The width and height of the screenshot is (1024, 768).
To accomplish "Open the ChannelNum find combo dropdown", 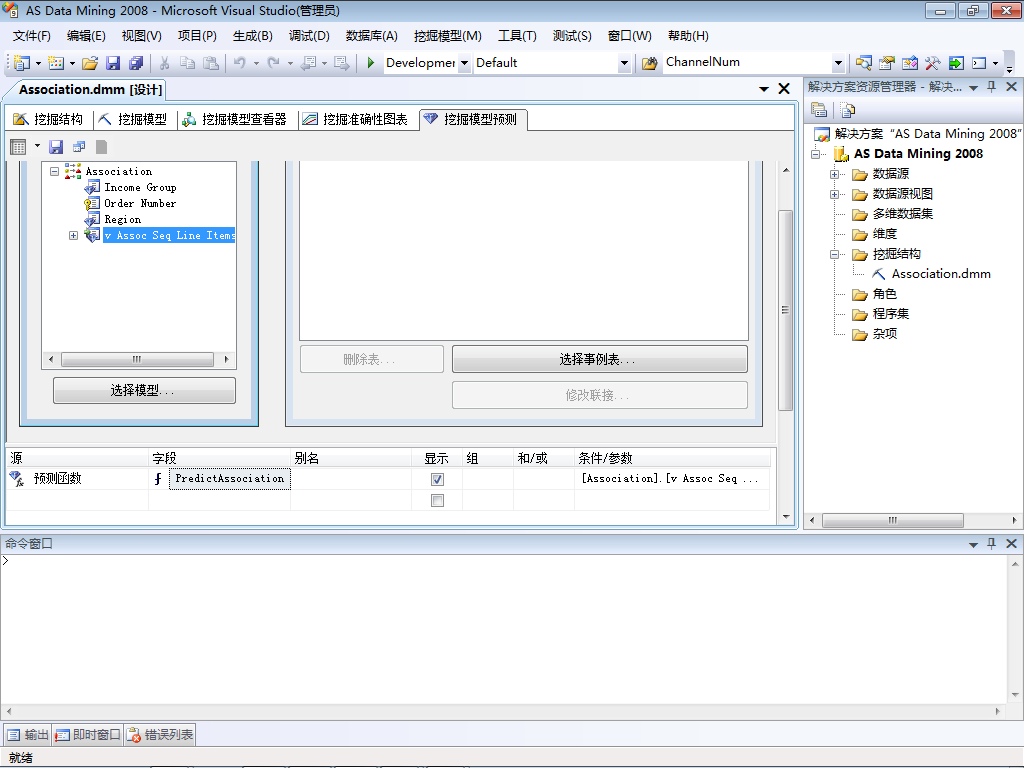I will pos(839,63).
